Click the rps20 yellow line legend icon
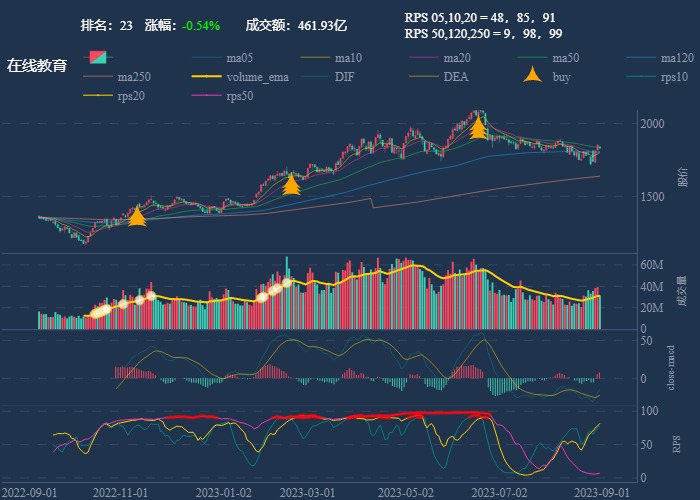This screenshot has height=500, width=700. [97, 96]
